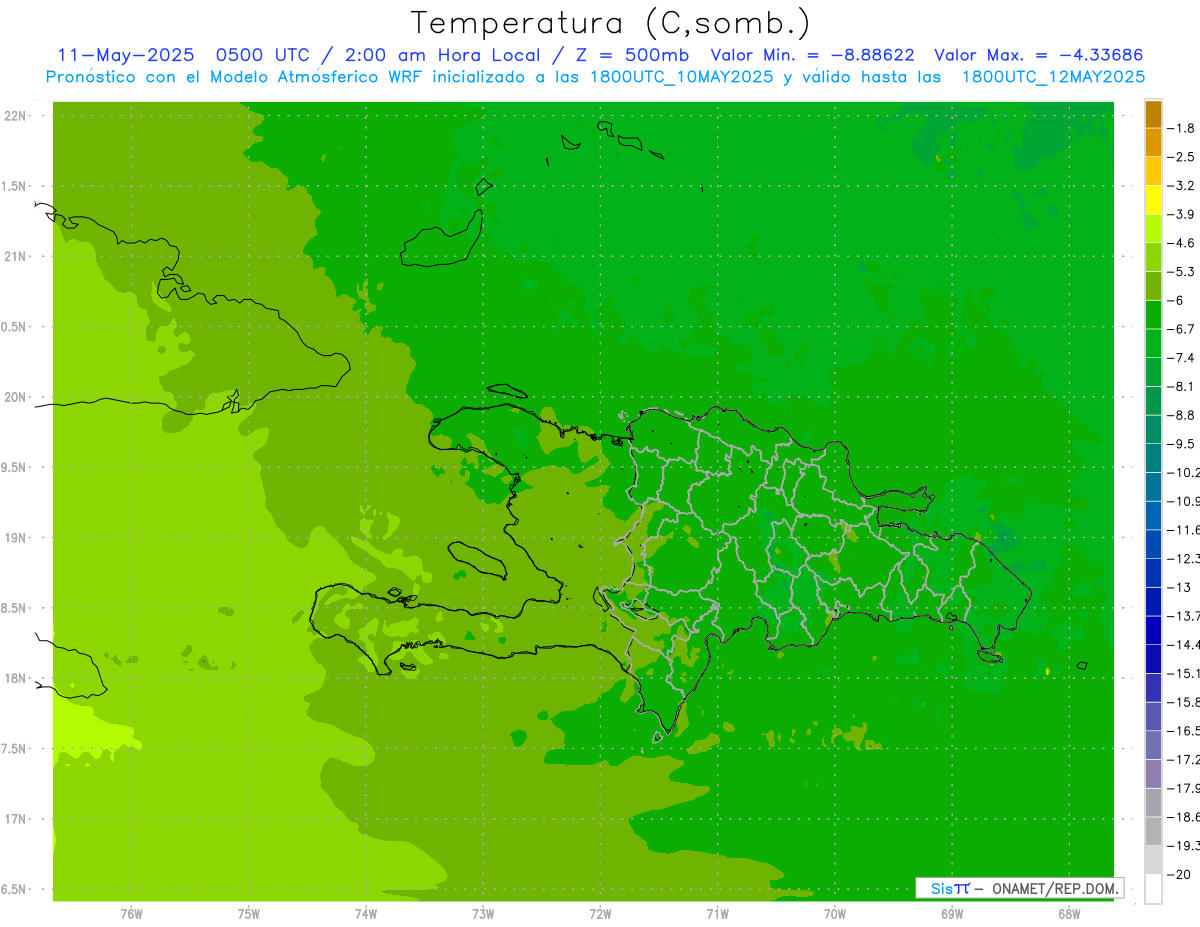
Task: Click the "-15.1" colorbar label
Action: [x=1185, y=673]
